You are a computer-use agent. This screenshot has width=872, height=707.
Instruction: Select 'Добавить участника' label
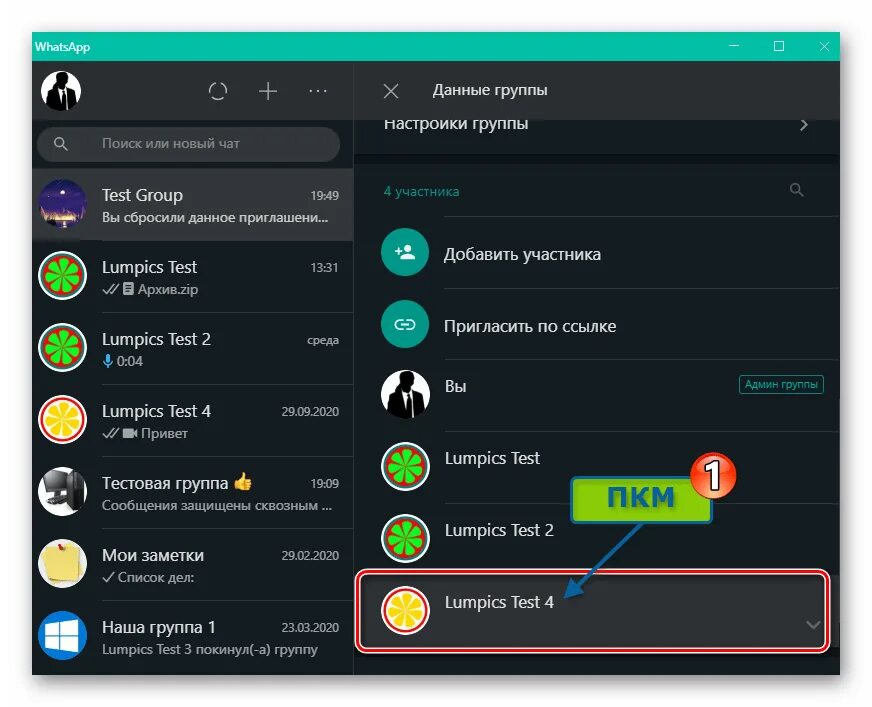522,254
